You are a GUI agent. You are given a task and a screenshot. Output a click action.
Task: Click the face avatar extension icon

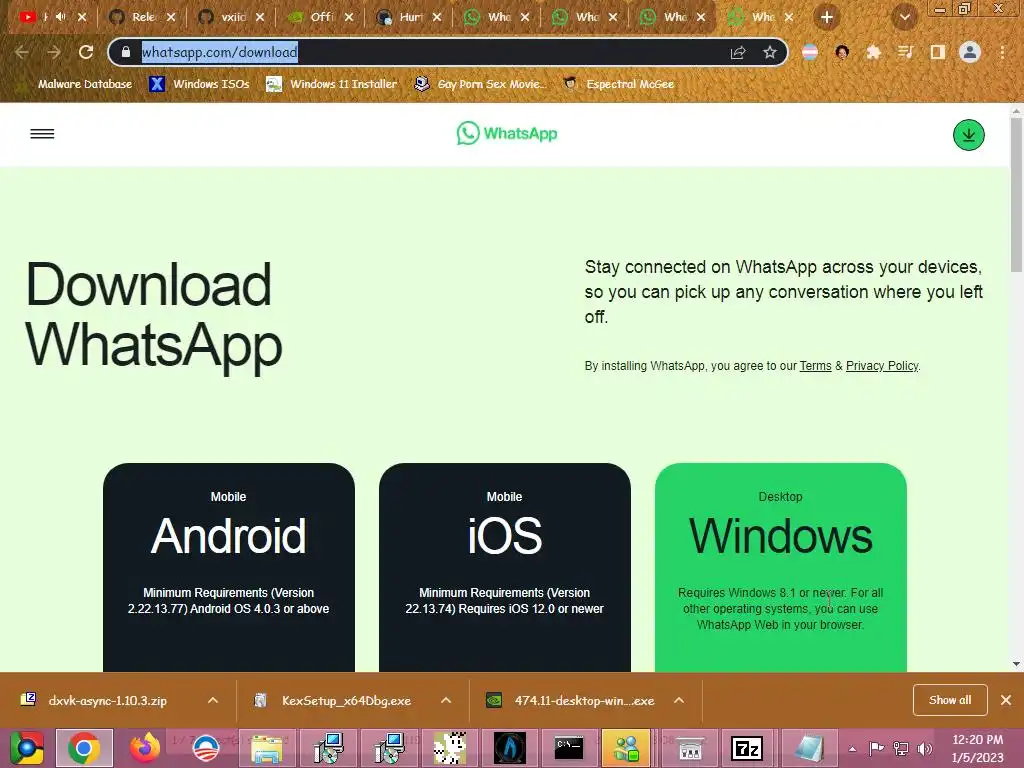(842, 52)
